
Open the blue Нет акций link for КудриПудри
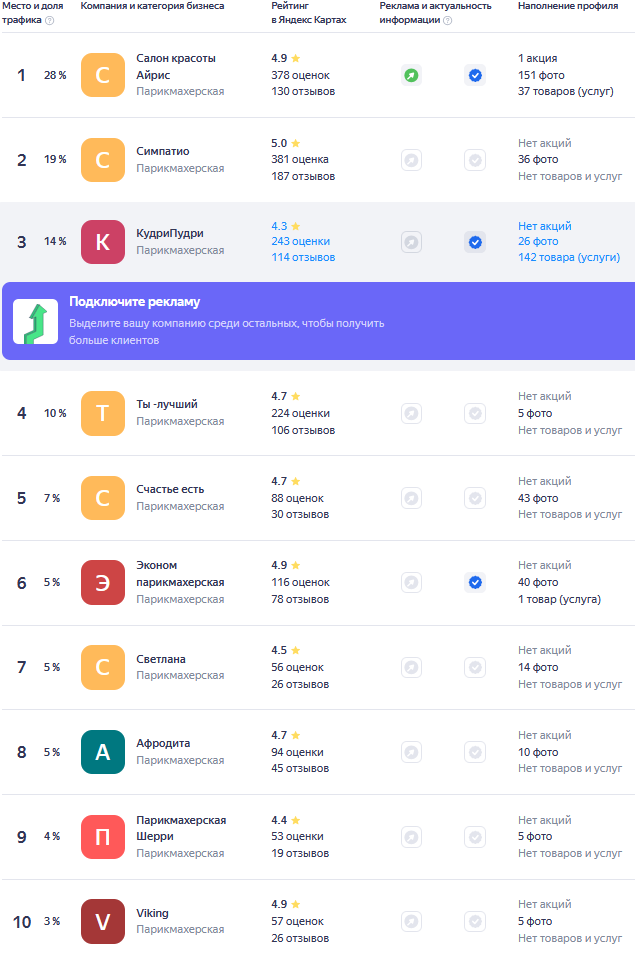tap(545, 226)
